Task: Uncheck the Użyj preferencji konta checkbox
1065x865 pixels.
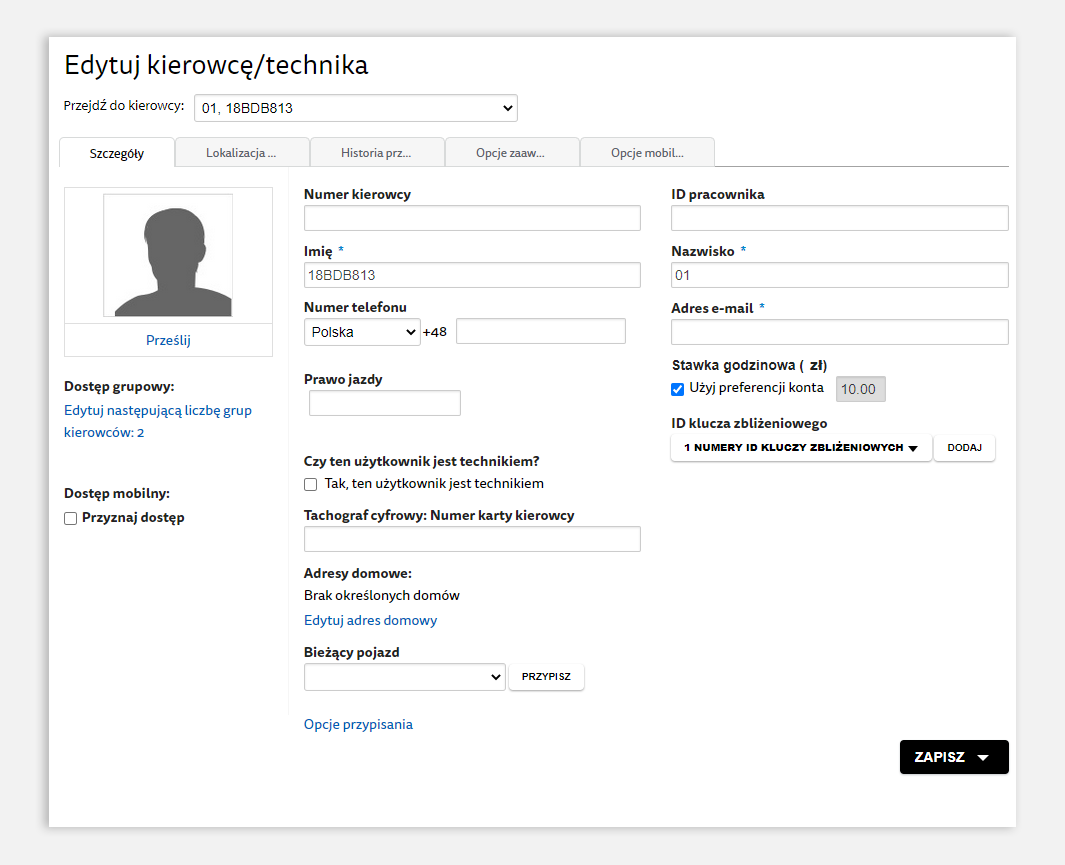Action: [x=677, y=389]
